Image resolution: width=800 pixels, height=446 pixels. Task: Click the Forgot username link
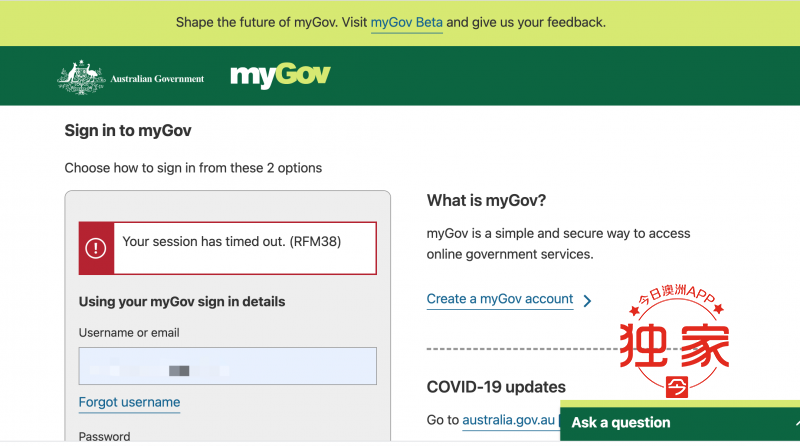click(x=129, y=402)
